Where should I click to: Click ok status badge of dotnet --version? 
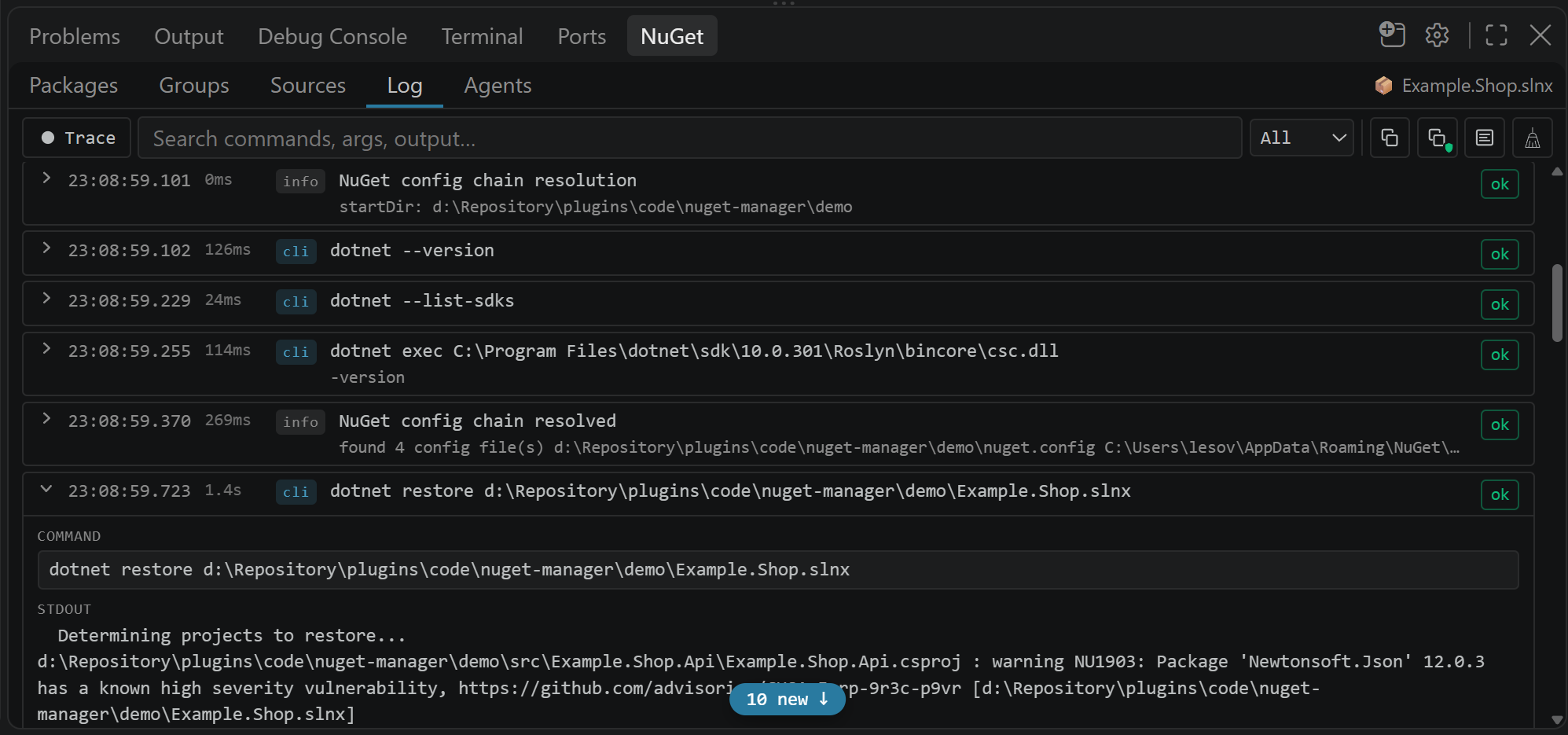(x=1500, y=254)
